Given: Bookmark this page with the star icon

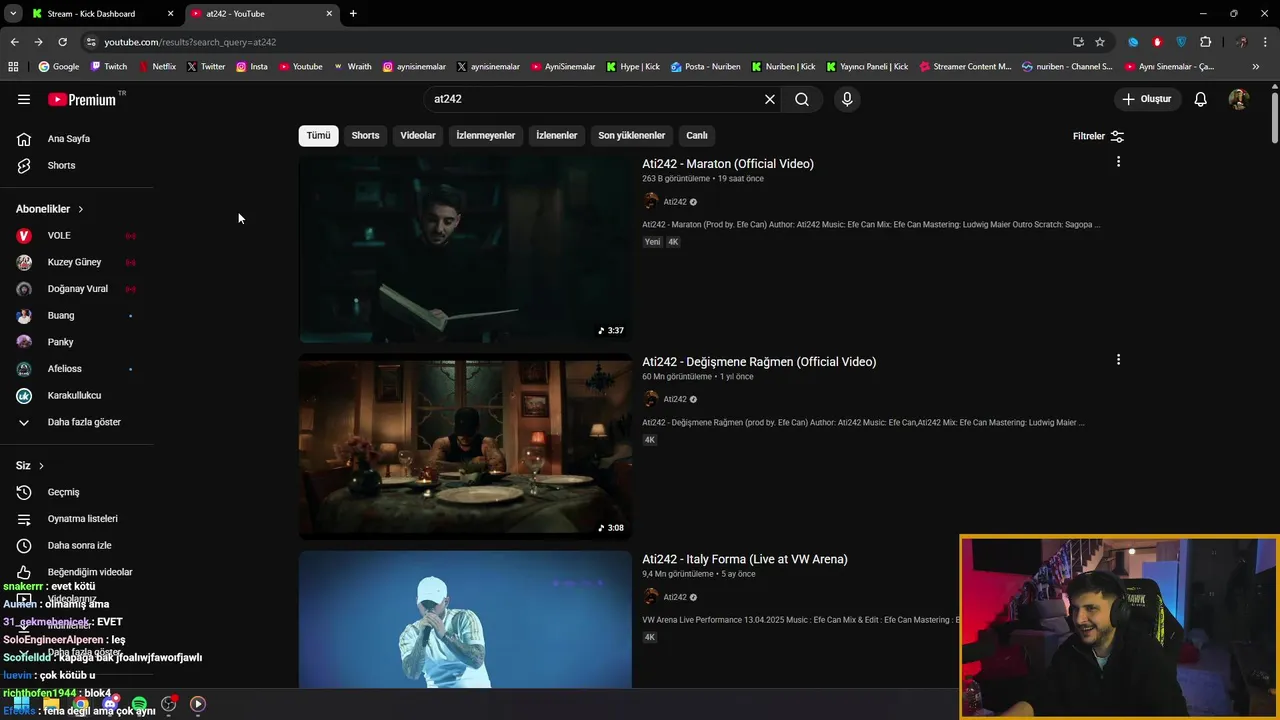Looking at the screenshot, I should tap(1100, 42).
